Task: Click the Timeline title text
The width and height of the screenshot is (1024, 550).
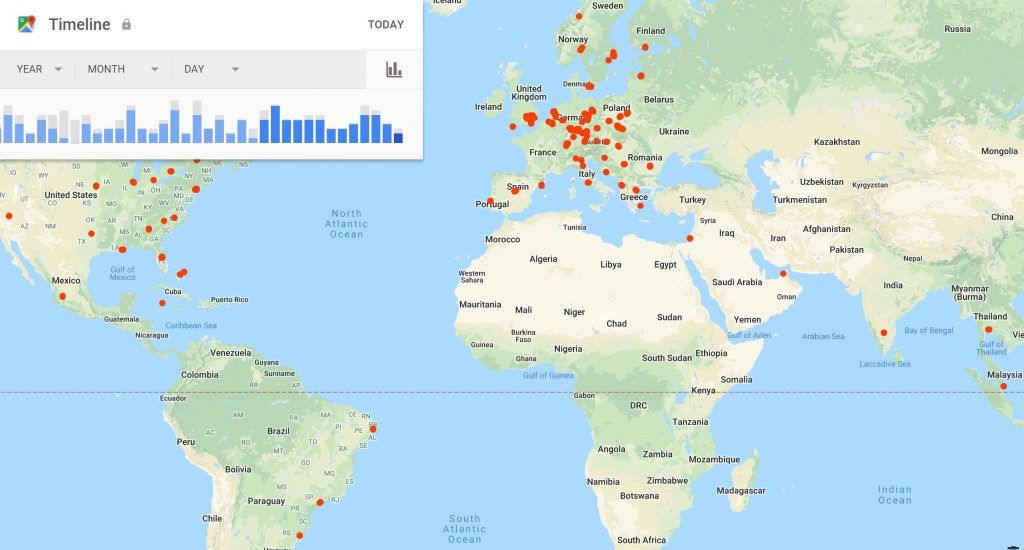Action: click(79, 24)
